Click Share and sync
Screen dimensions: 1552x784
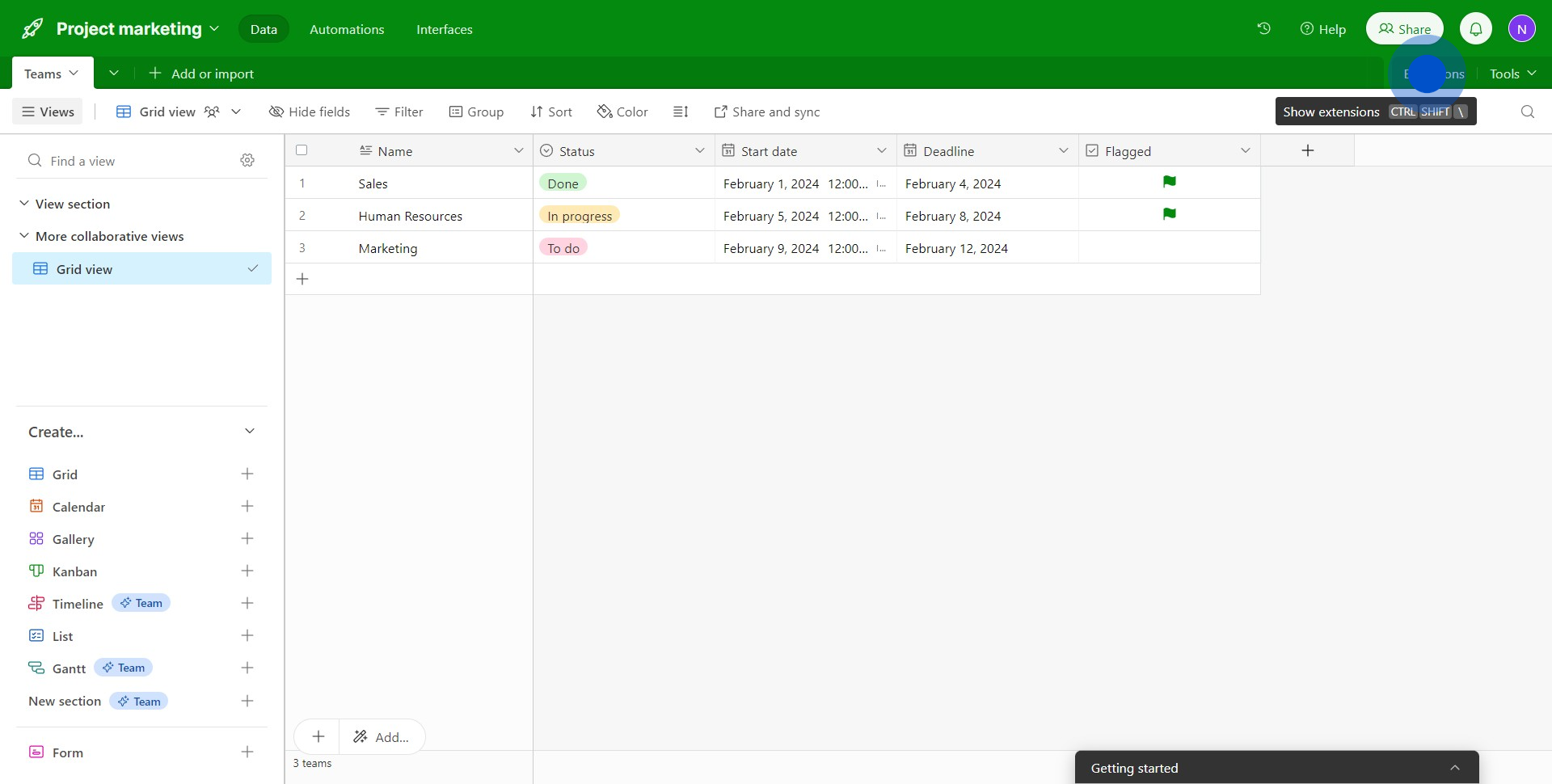click(x=766, y=112)
